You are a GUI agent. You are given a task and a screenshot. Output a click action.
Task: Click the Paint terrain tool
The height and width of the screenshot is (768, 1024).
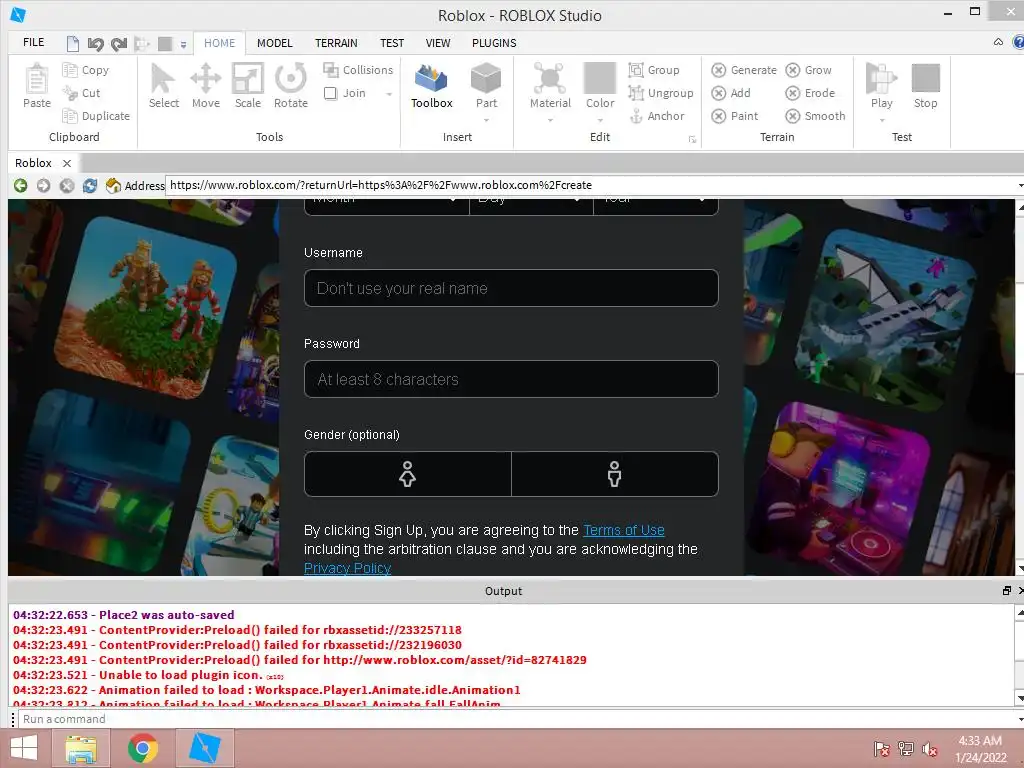(x=735, y=116)
